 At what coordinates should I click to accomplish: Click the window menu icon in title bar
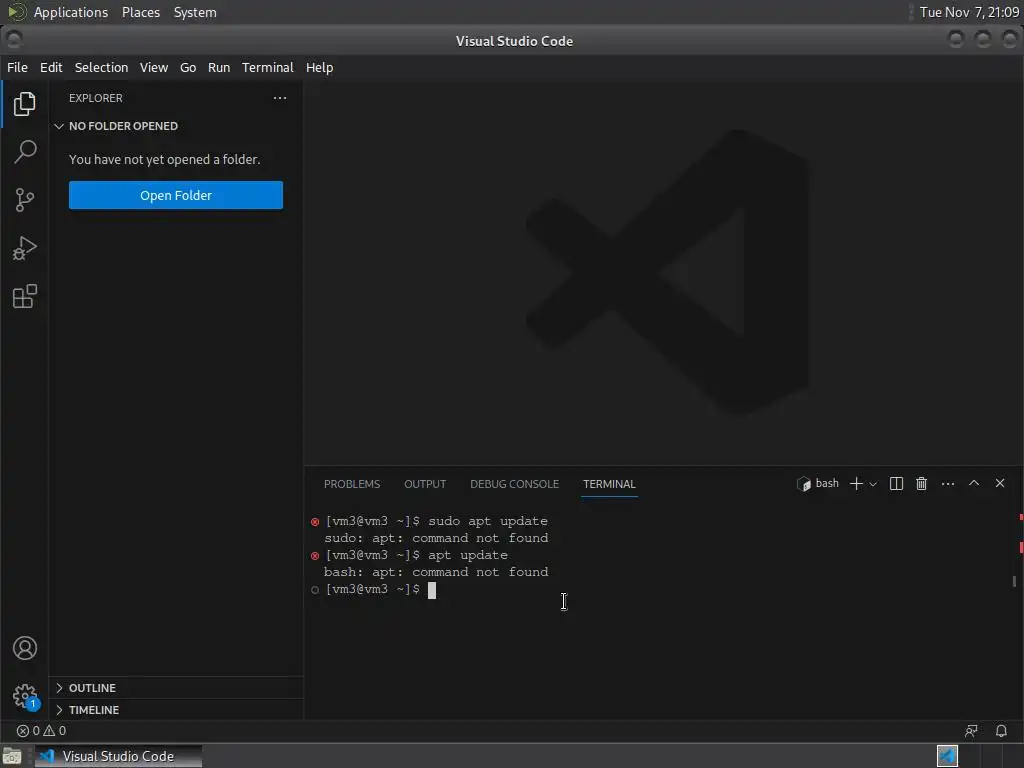point(13,40)
